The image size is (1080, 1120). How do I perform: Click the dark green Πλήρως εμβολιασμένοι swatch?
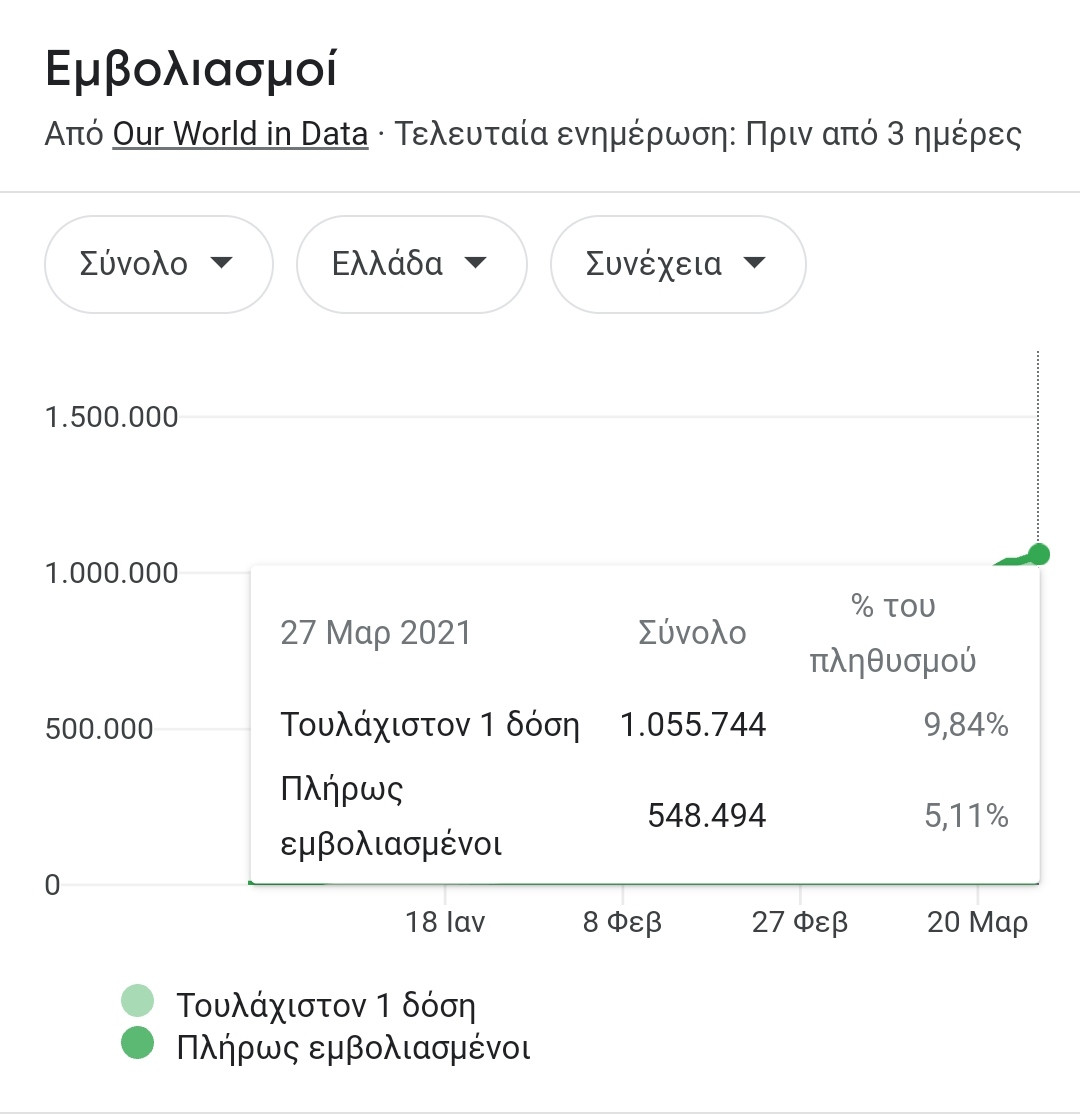click(137, 1044)
